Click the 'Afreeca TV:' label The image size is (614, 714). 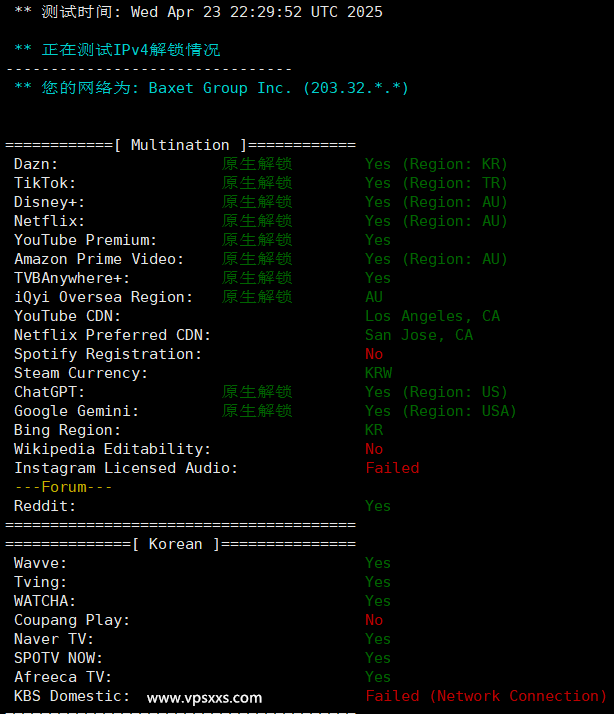(62, 677)
